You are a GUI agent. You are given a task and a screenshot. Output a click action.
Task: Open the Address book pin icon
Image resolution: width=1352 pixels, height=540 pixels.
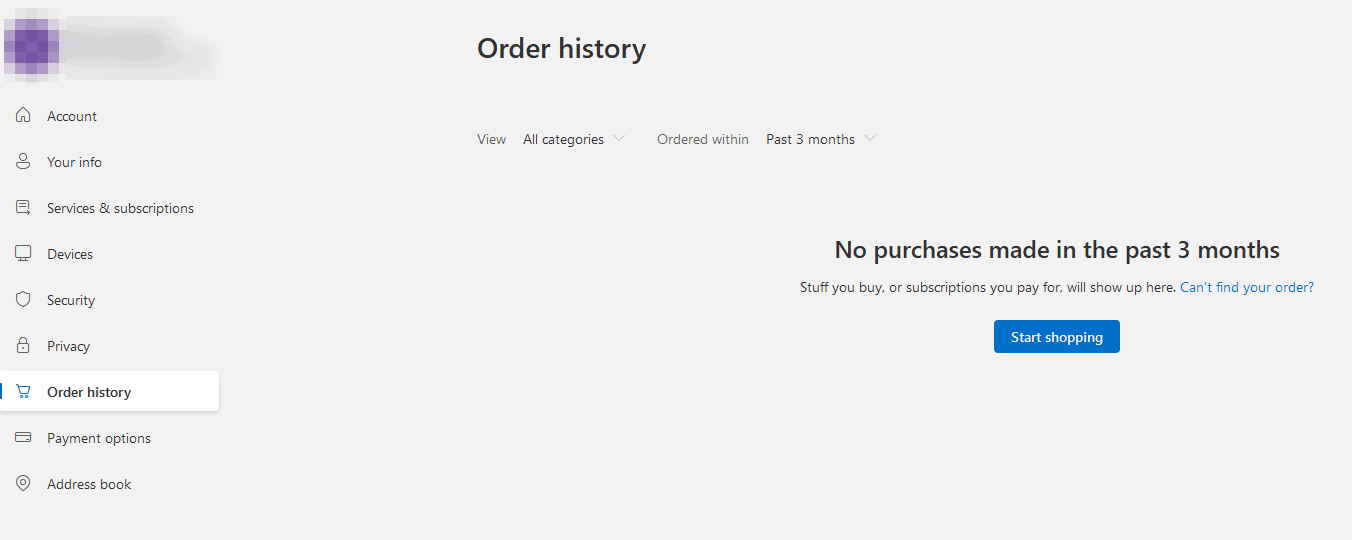(x=23, y=484)
